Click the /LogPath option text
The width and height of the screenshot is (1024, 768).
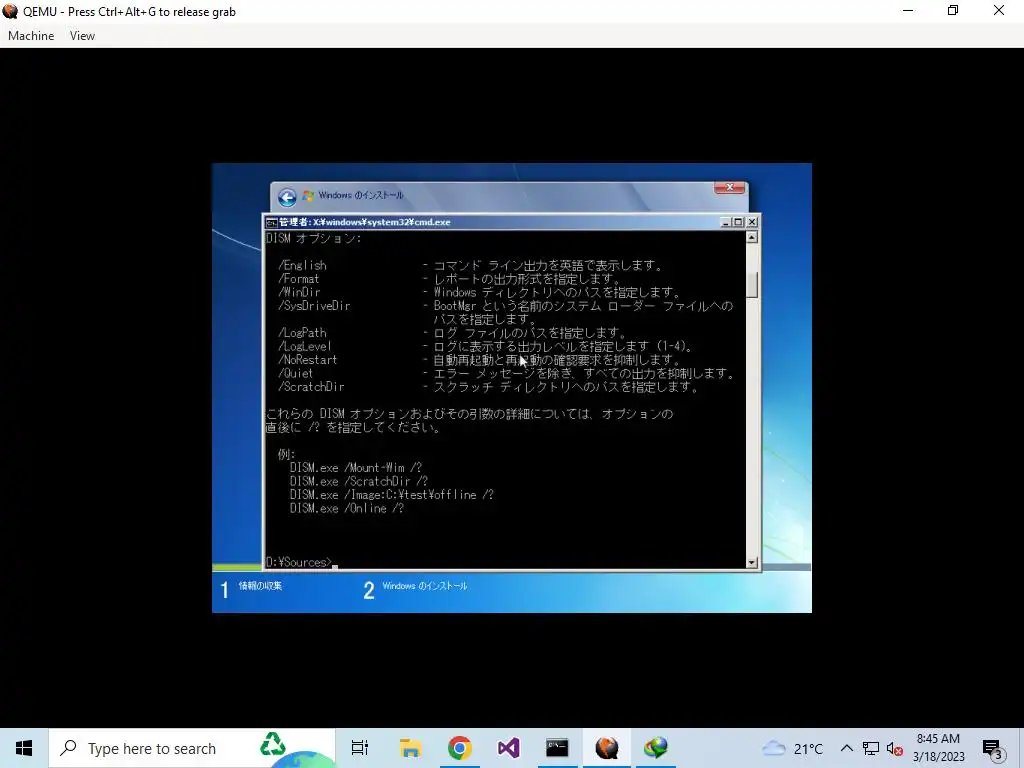pyautogui.click(x=303, y=333)
